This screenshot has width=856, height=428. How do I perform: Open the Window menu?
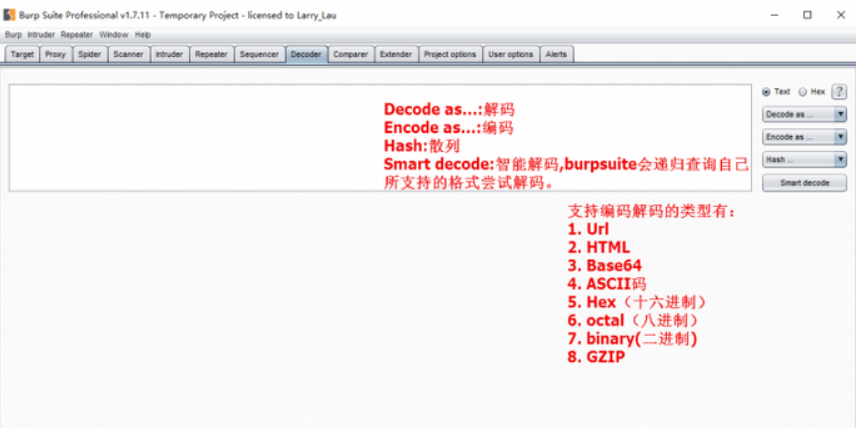coord(113,34)
